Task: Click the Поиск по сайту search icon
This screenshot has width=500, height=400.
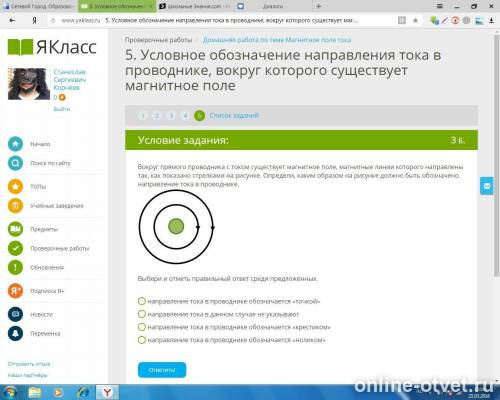Action: tap(15, 163)
